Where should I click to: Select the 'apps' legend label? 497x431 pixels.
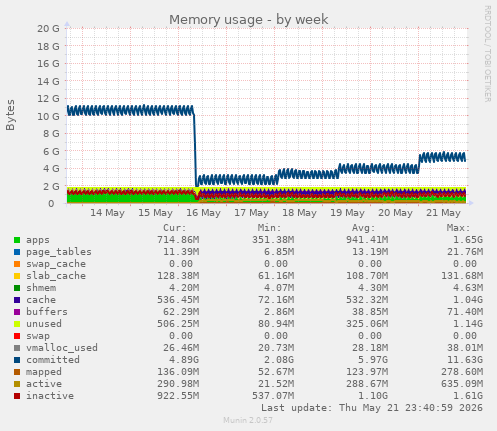(38, 240)
